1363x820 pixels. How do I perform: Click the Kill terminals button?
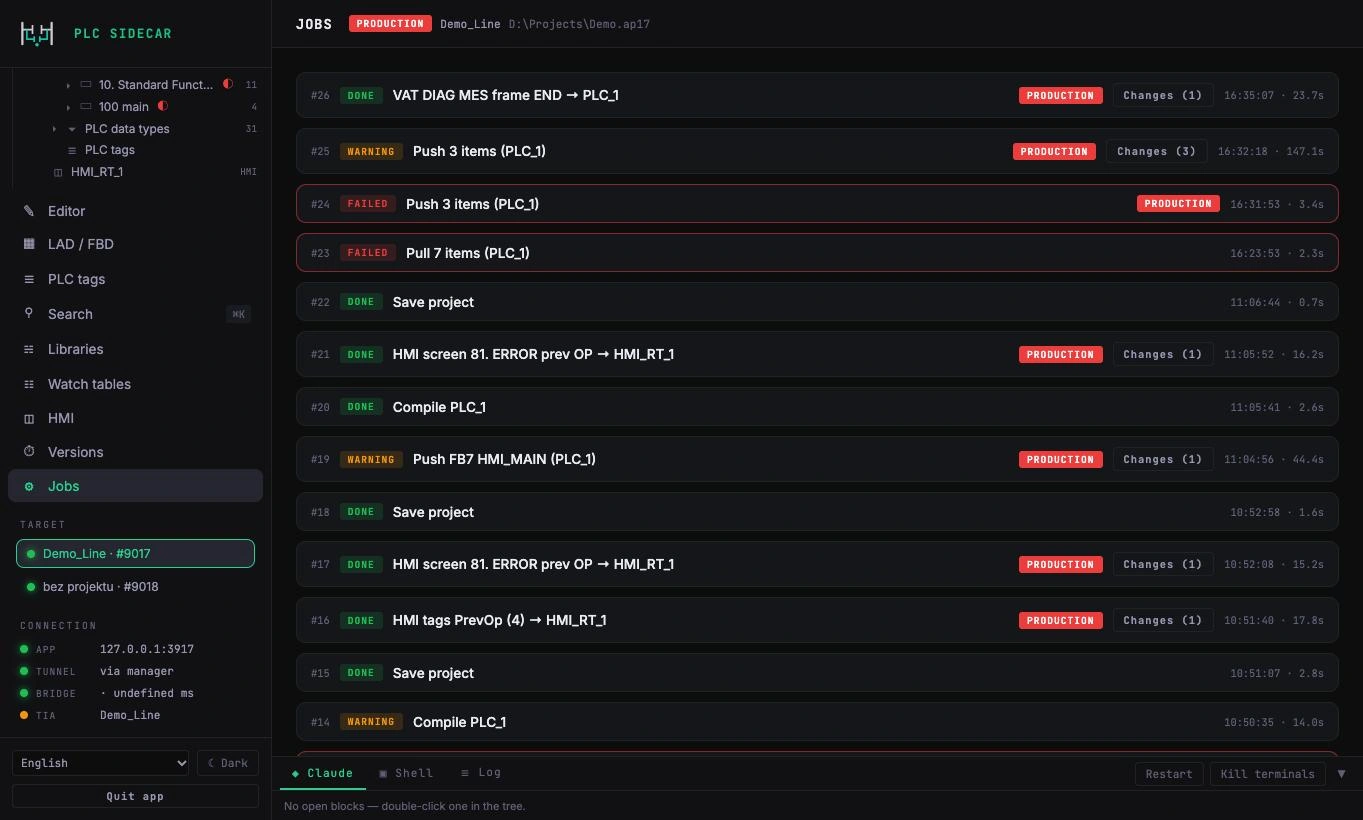(x=1267, y=773)
